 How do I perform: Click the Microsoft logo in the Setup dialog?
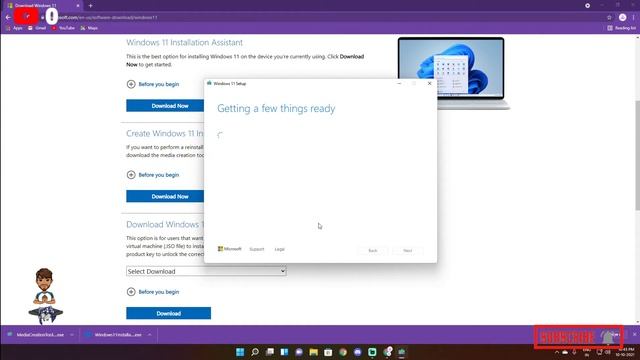[x=229, y=249]
